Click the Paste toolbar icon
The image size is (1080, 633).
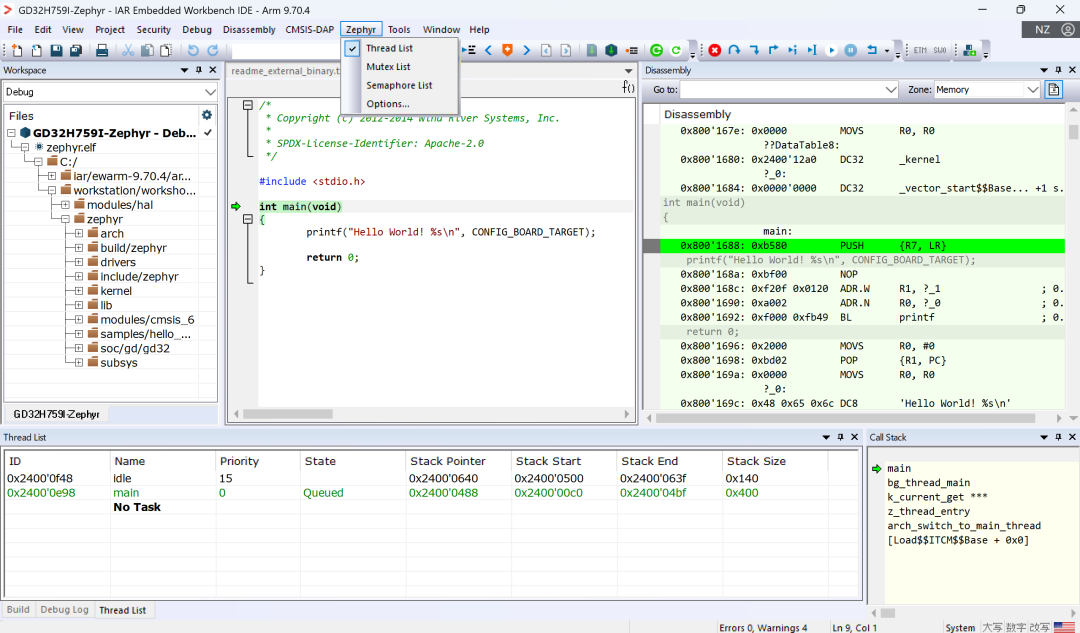tap(166, 50)
